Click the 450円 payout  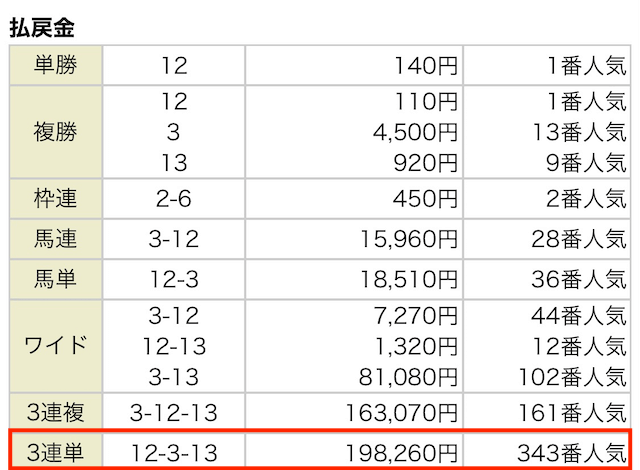425,199
